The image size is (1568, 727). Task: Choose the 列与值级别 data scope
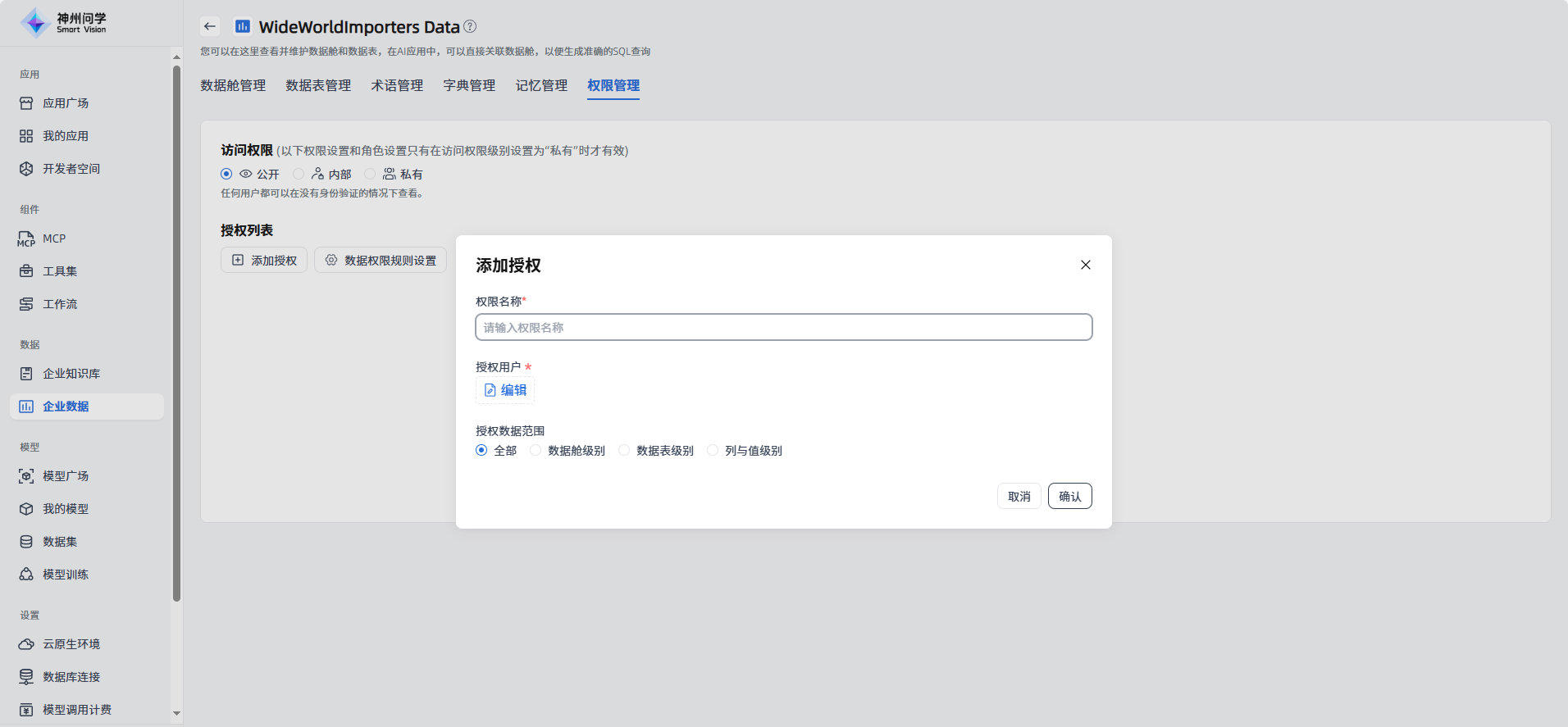point(713,450)
